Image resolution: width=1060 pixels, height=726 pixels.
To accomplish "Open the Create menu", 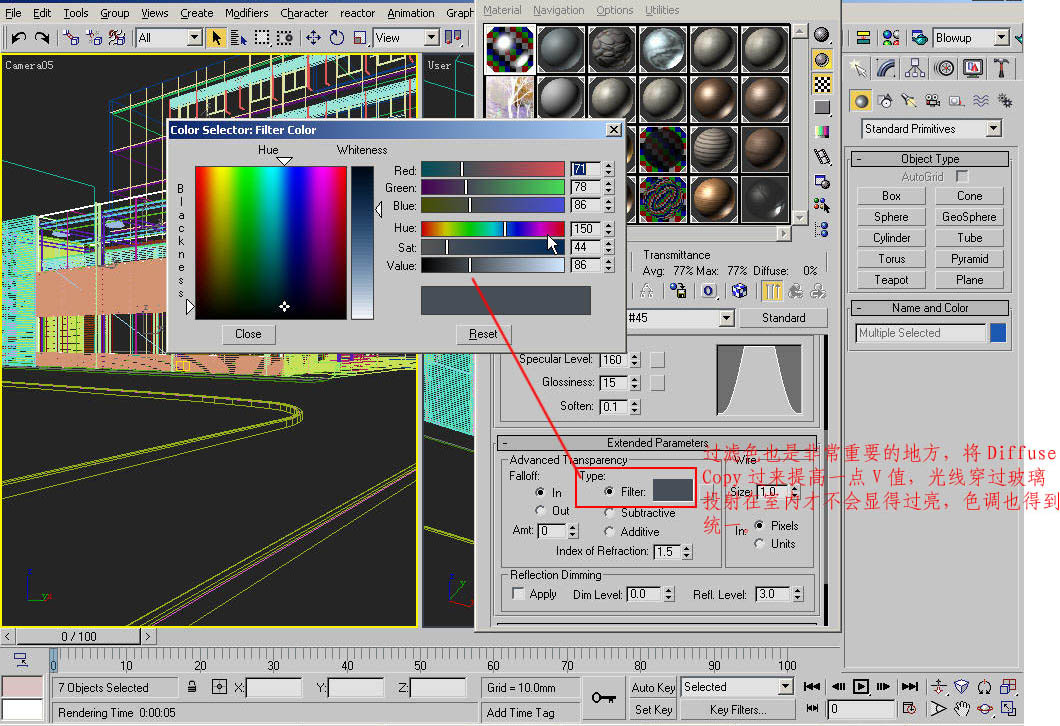I will [x=197, y=13].
